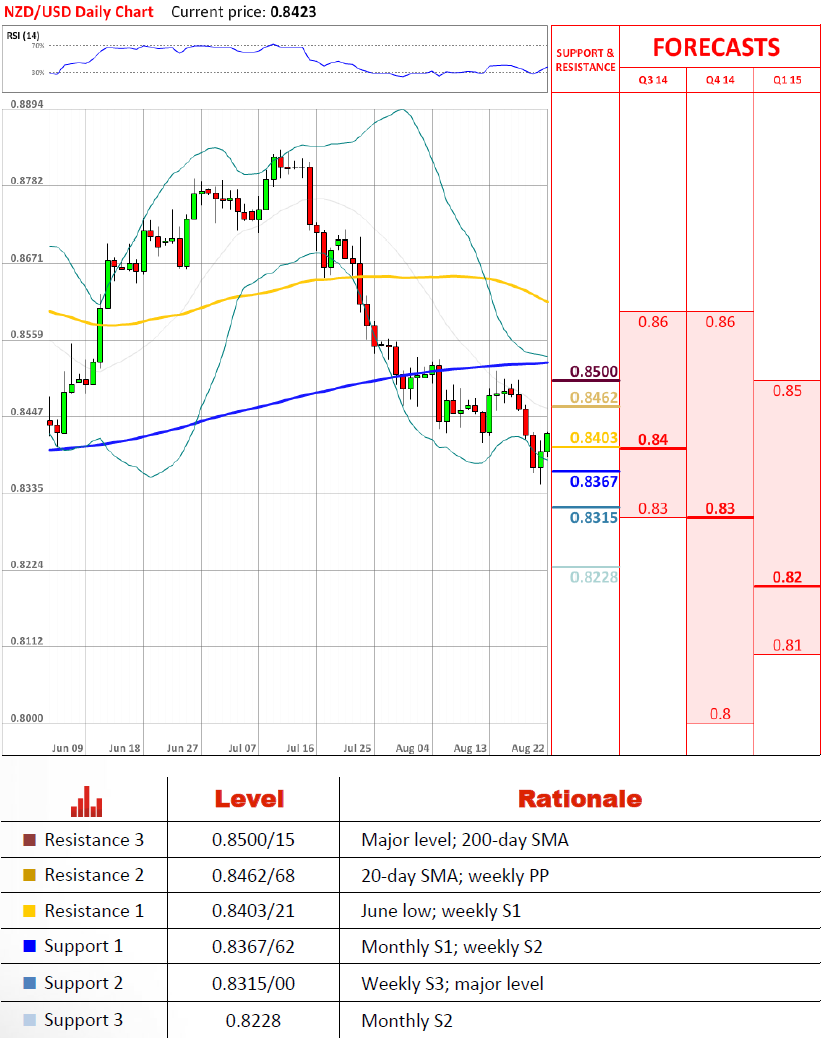This screenshot has height=1038, width=821.
Task: Click the 0.83 value in Q3 14 column
Action: (653, 508)
